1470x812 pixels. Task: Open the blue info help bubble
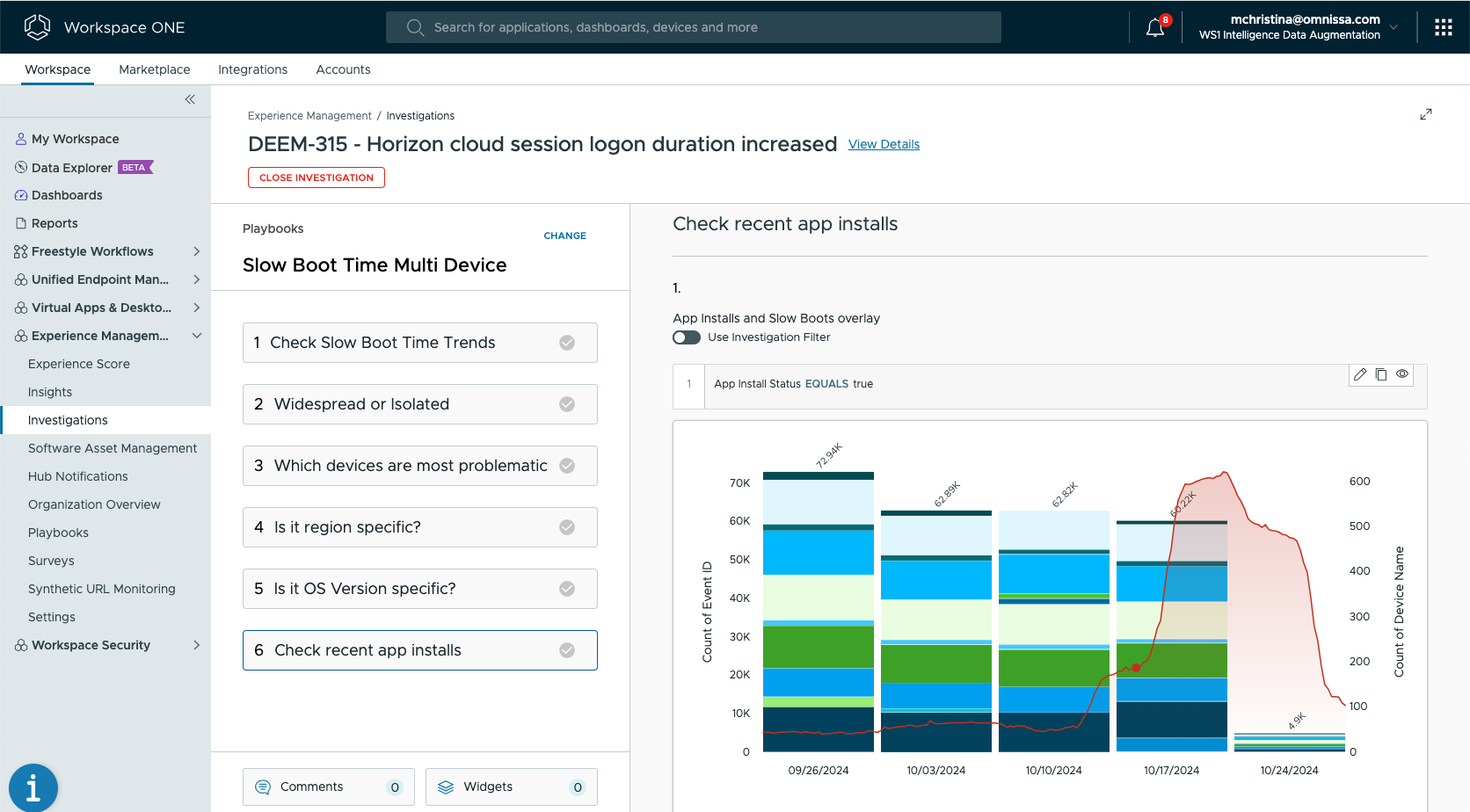pos(33,787)
